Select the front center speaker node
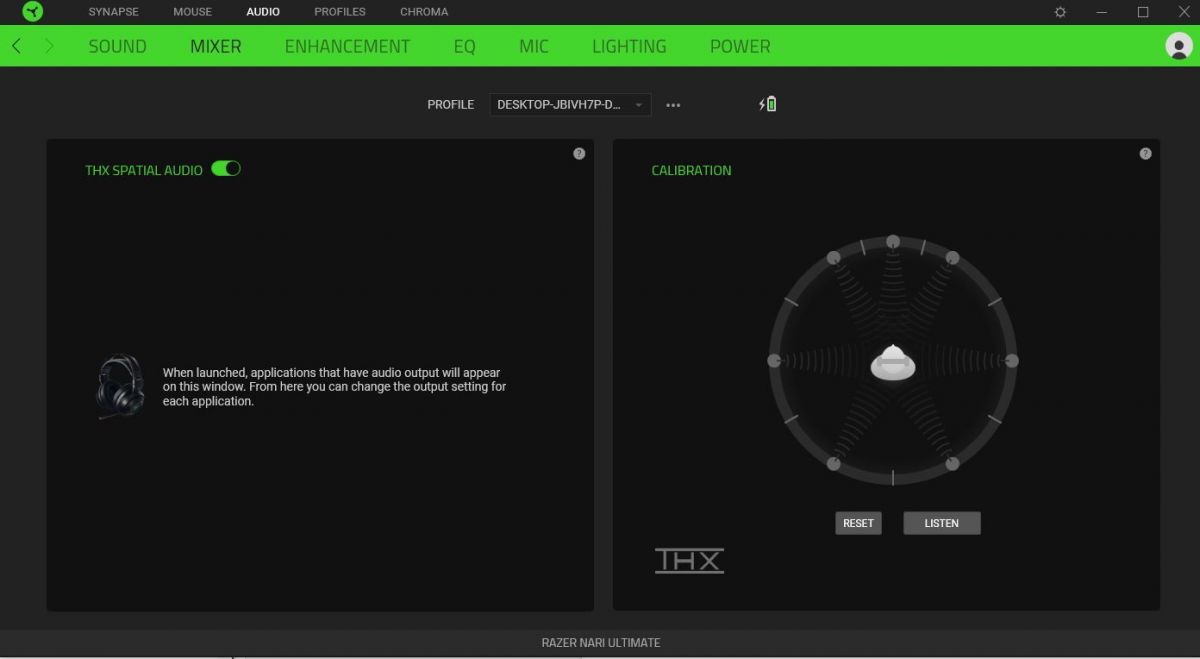The image size is (1200, 659). [893, 241]
